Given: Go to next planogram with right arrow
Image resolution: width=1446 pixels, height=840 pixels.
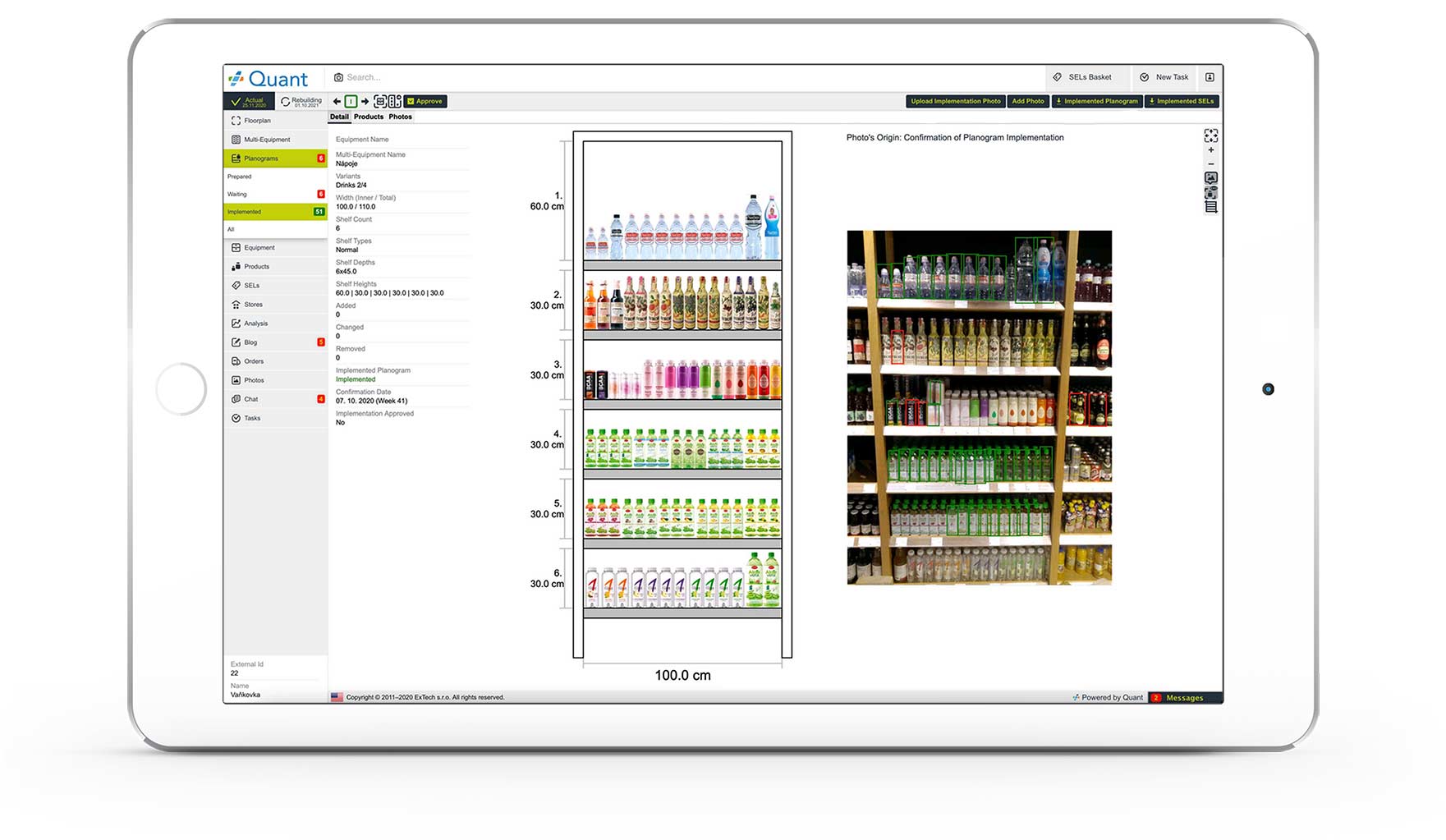Looking at the screenshot, I should click(x=365, y=102).
